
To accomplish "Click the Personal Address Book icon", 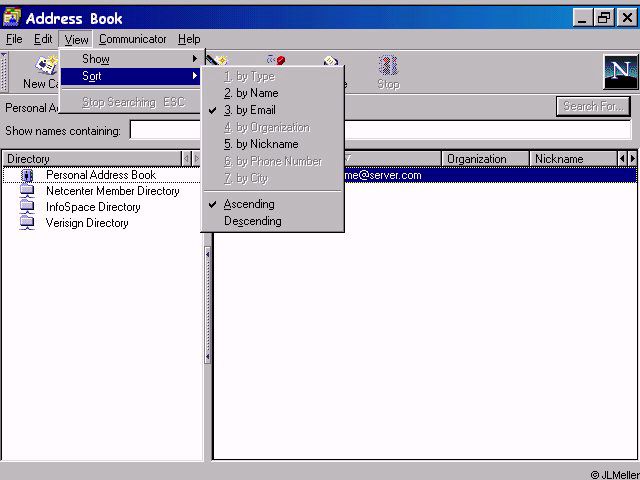I will pos(27,175).
